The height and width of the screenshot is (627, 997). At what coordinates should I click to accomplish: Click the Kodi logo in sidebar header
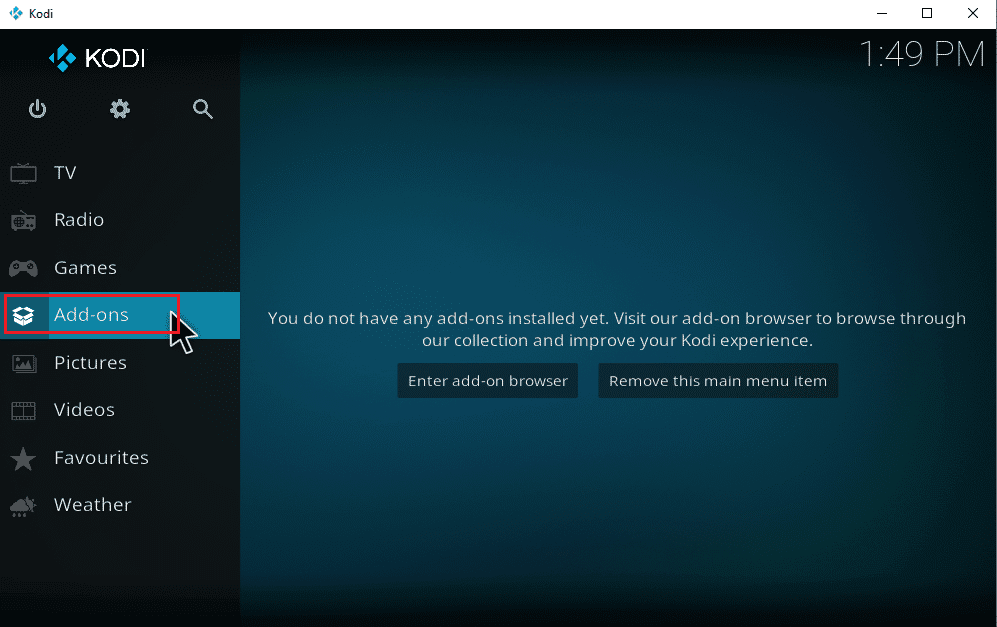point(97,59)
